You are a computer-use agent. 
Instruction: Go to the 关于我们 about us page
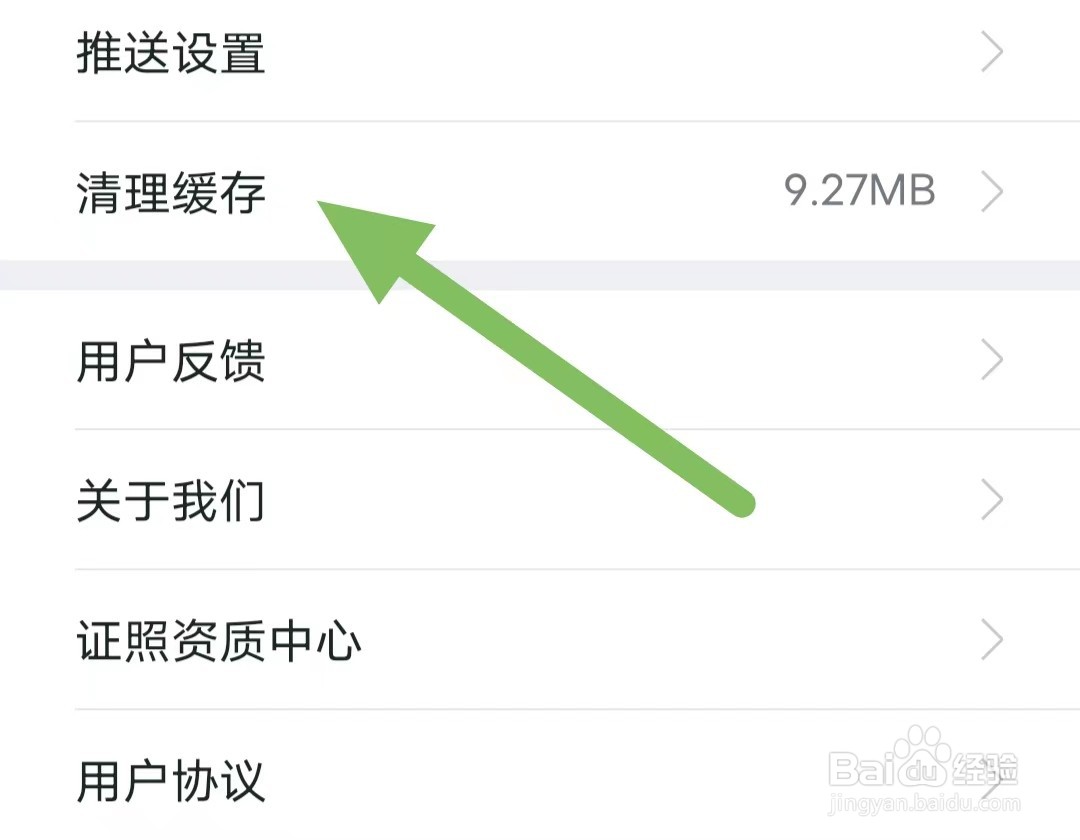(x=171, y=501)
